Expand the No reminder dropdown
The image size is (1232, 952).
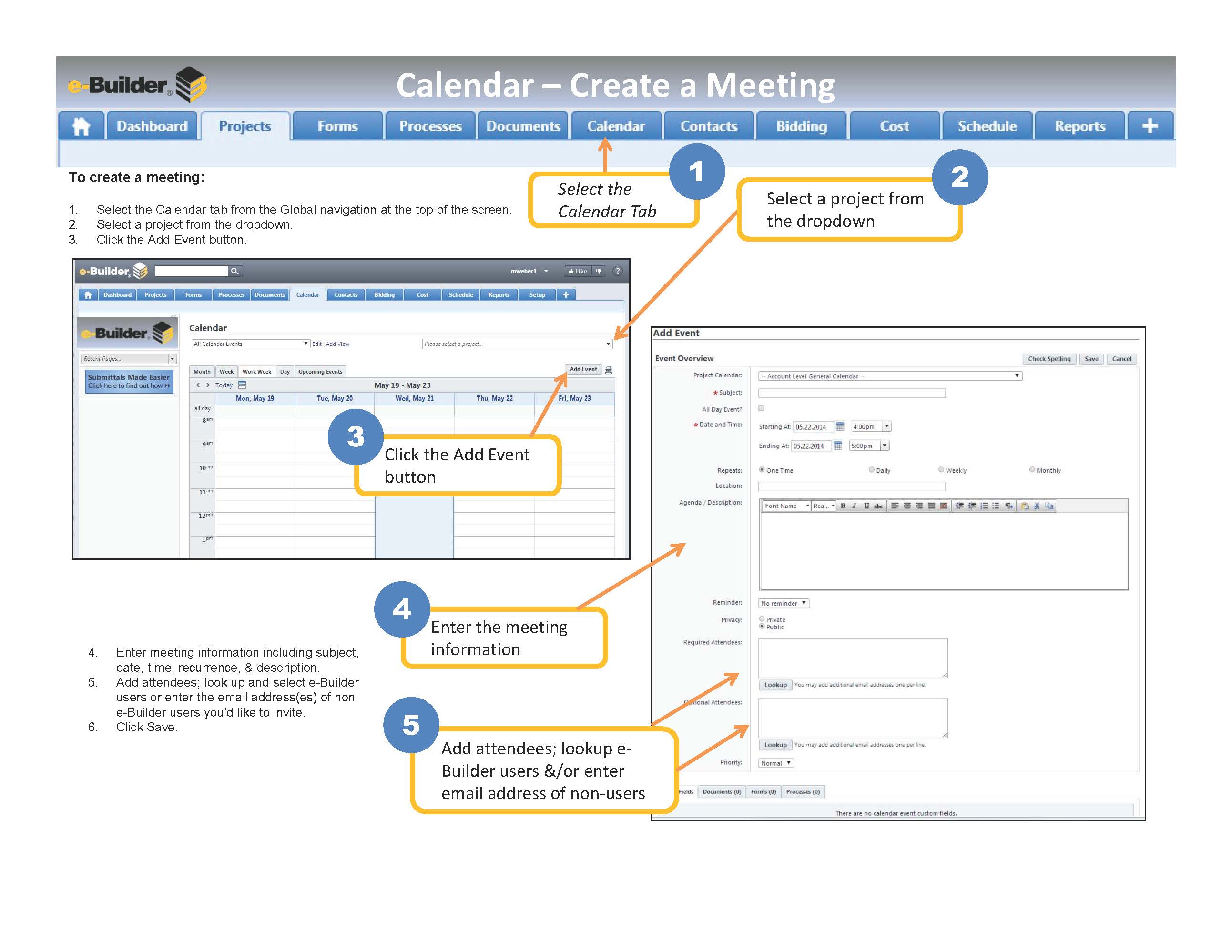click(784, 604)
